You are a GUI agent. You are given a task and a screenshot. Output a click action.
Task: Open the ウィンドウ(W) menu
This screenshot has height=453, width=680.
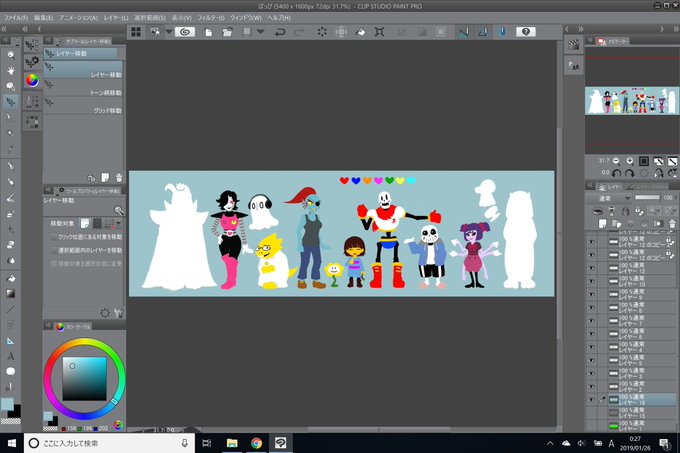click(245, 18)
